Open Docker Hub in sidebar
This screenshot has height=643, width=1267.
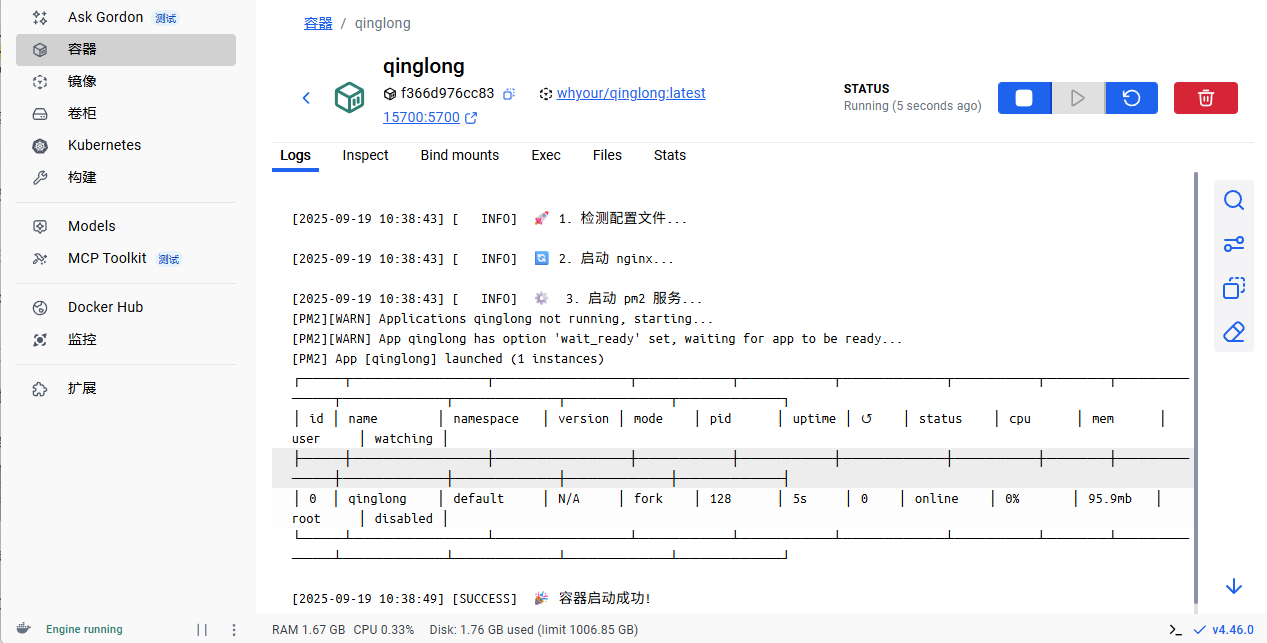point(105,307)
